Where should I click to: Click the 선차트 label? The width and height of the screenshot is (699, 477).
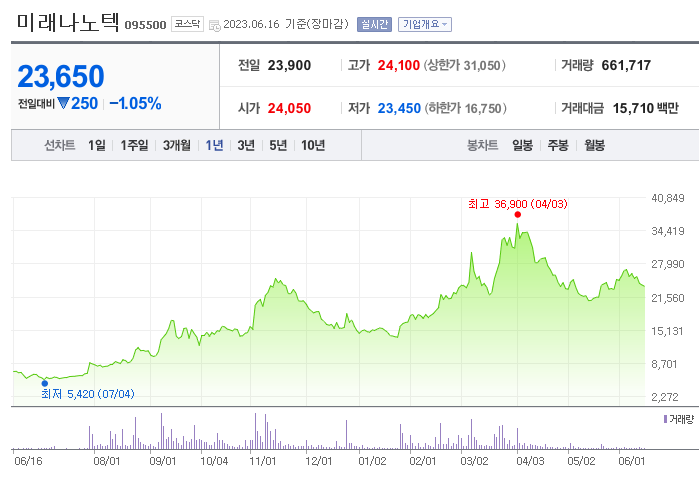[x=60, y=145]
